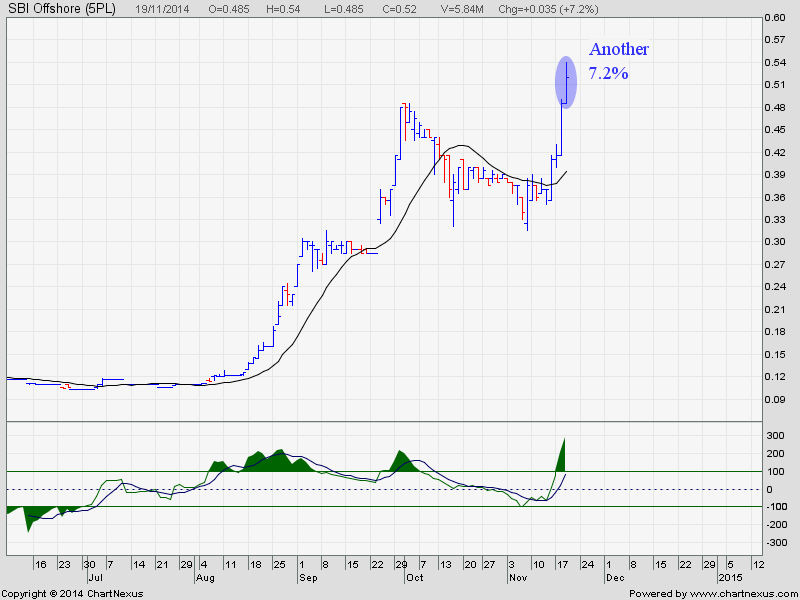Screen dimensions: 800x600
Task: Open the www.chartnexus.com footer link
Action: click(746, 593)
